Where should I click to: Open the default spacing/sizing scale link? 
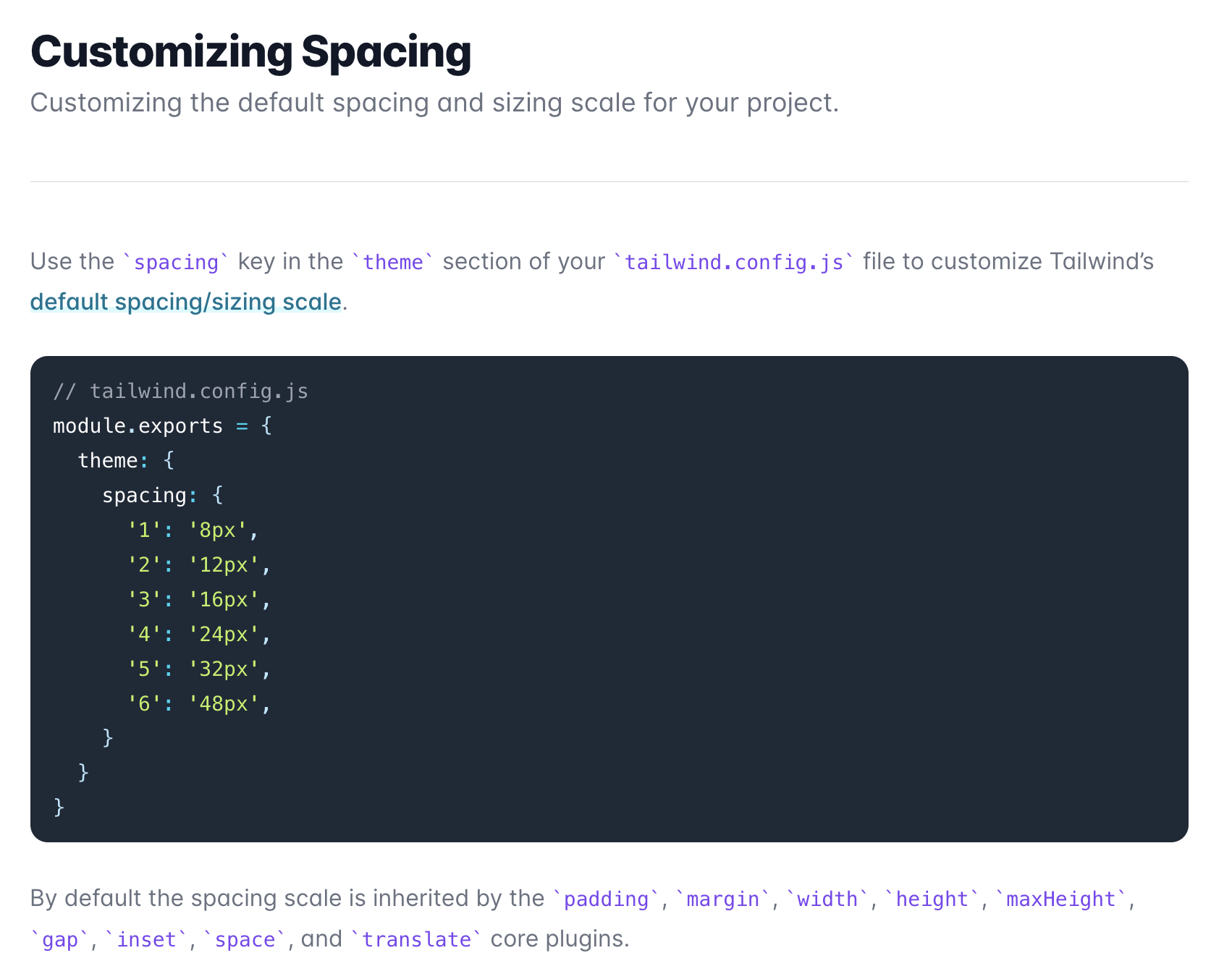(x=185, y=302)
